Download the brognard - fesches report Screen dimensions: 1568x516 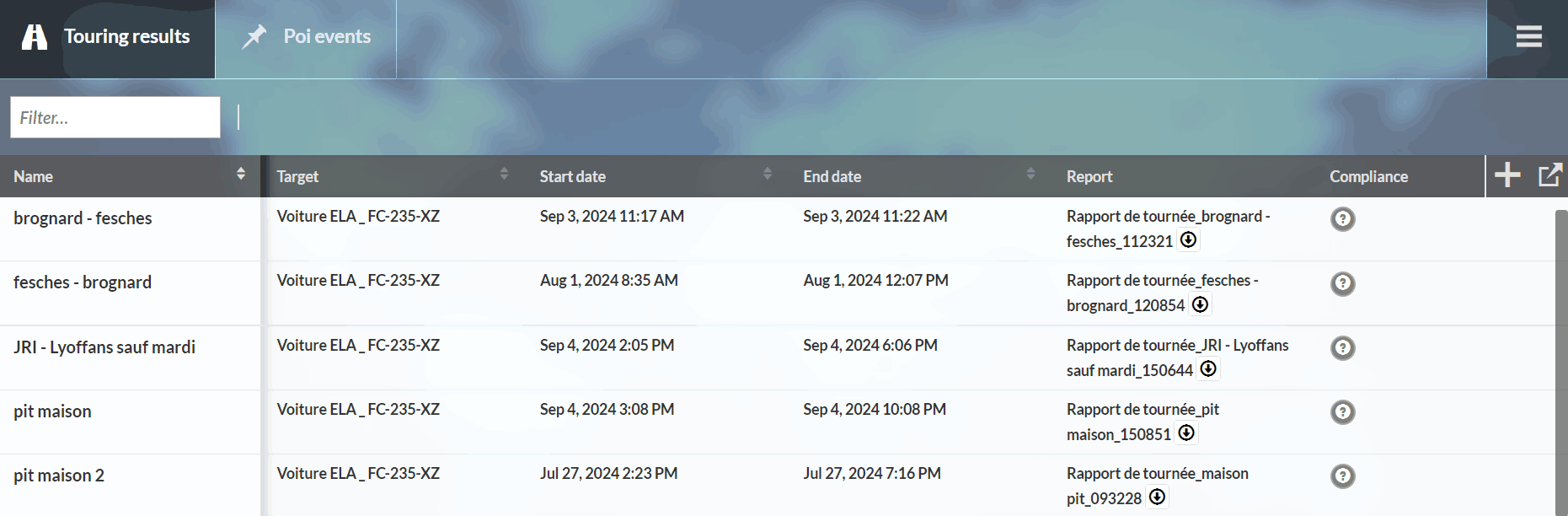pos(1188,240)
